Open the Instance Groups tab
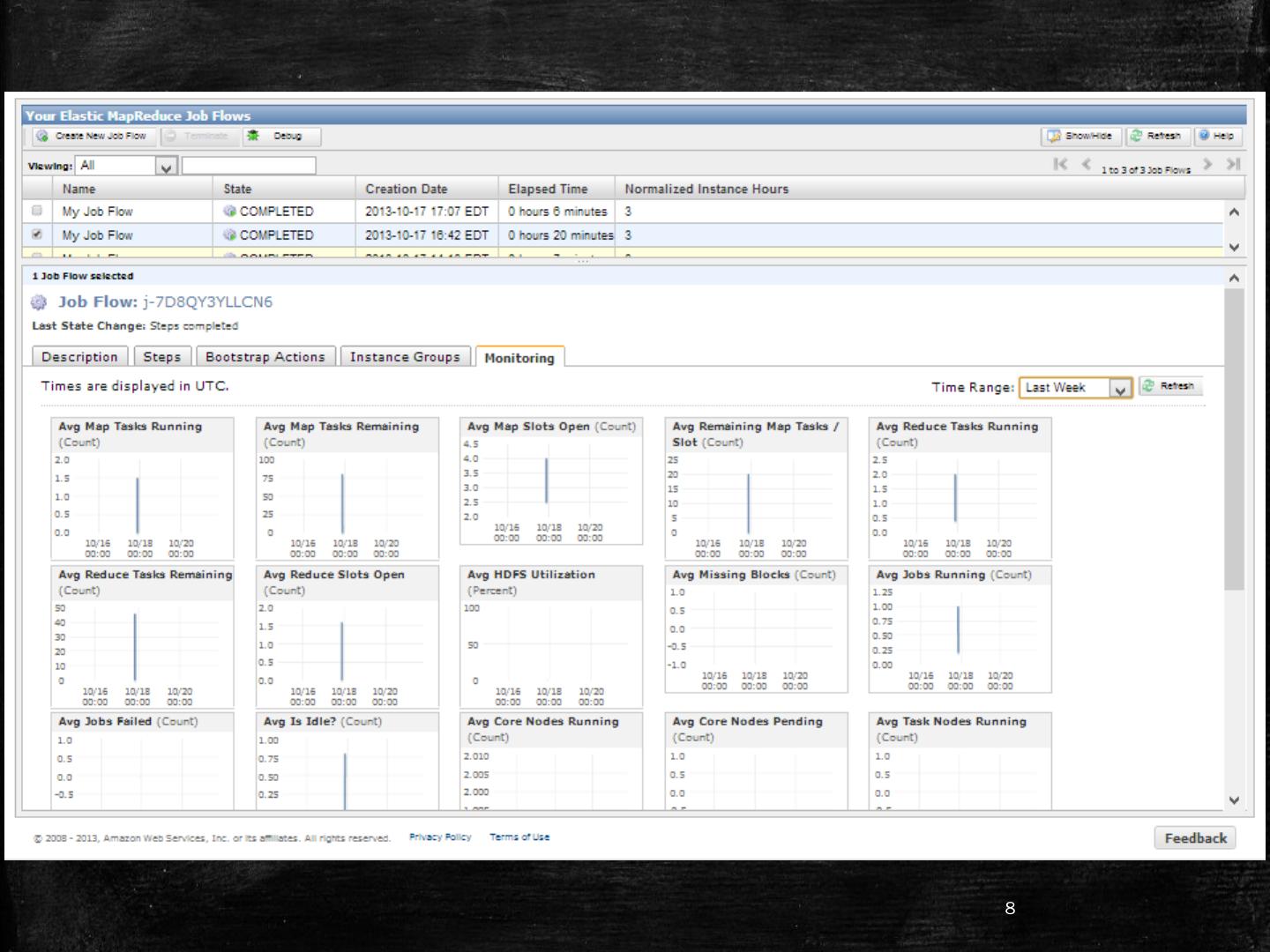 [x=405, y=357]
